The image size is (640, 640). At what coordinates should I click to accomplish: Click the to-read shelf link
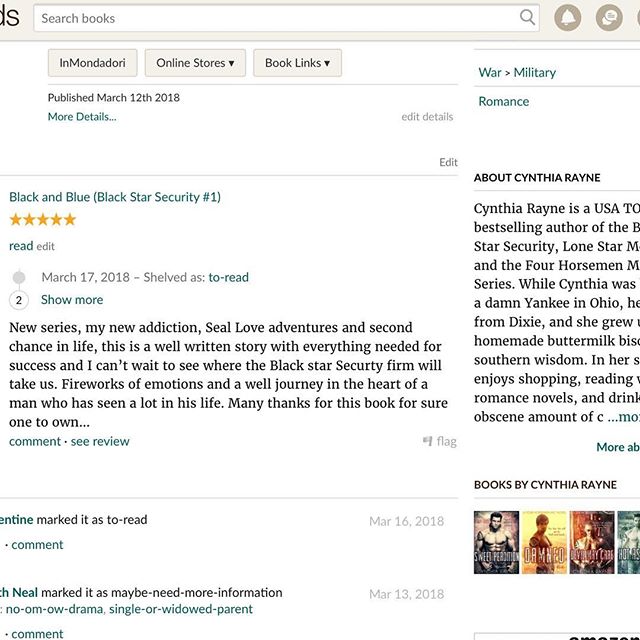[x=229, y=277]
